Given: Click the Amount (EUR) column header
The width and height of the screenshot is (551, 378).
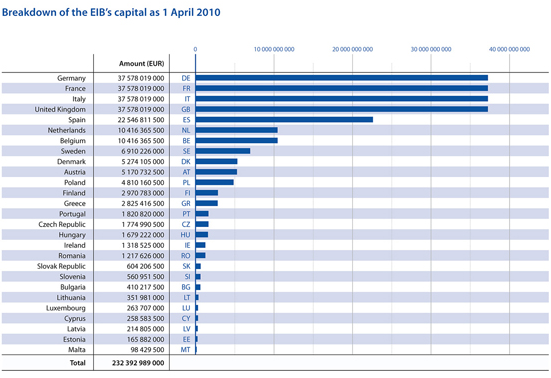Looking at the screenshot, I should tap(142, 64).
